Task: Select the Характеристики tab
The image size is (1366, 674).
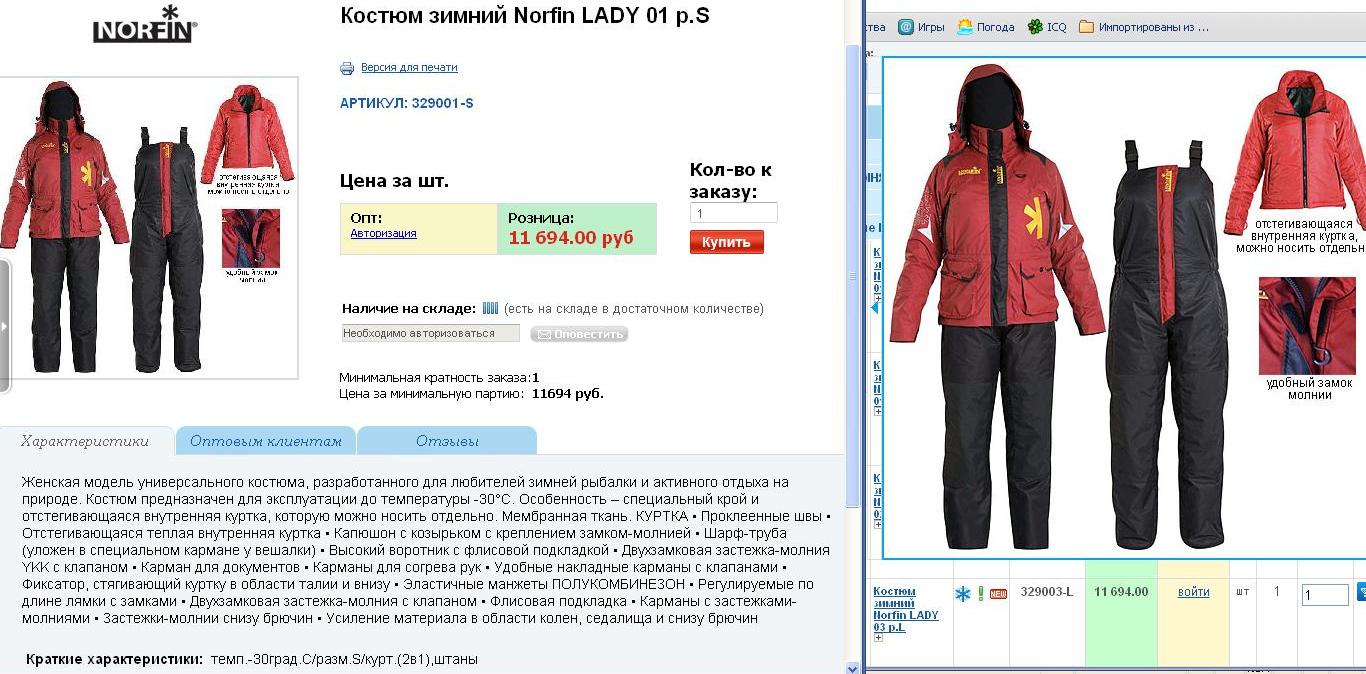Action: click(x=85, y=441)
